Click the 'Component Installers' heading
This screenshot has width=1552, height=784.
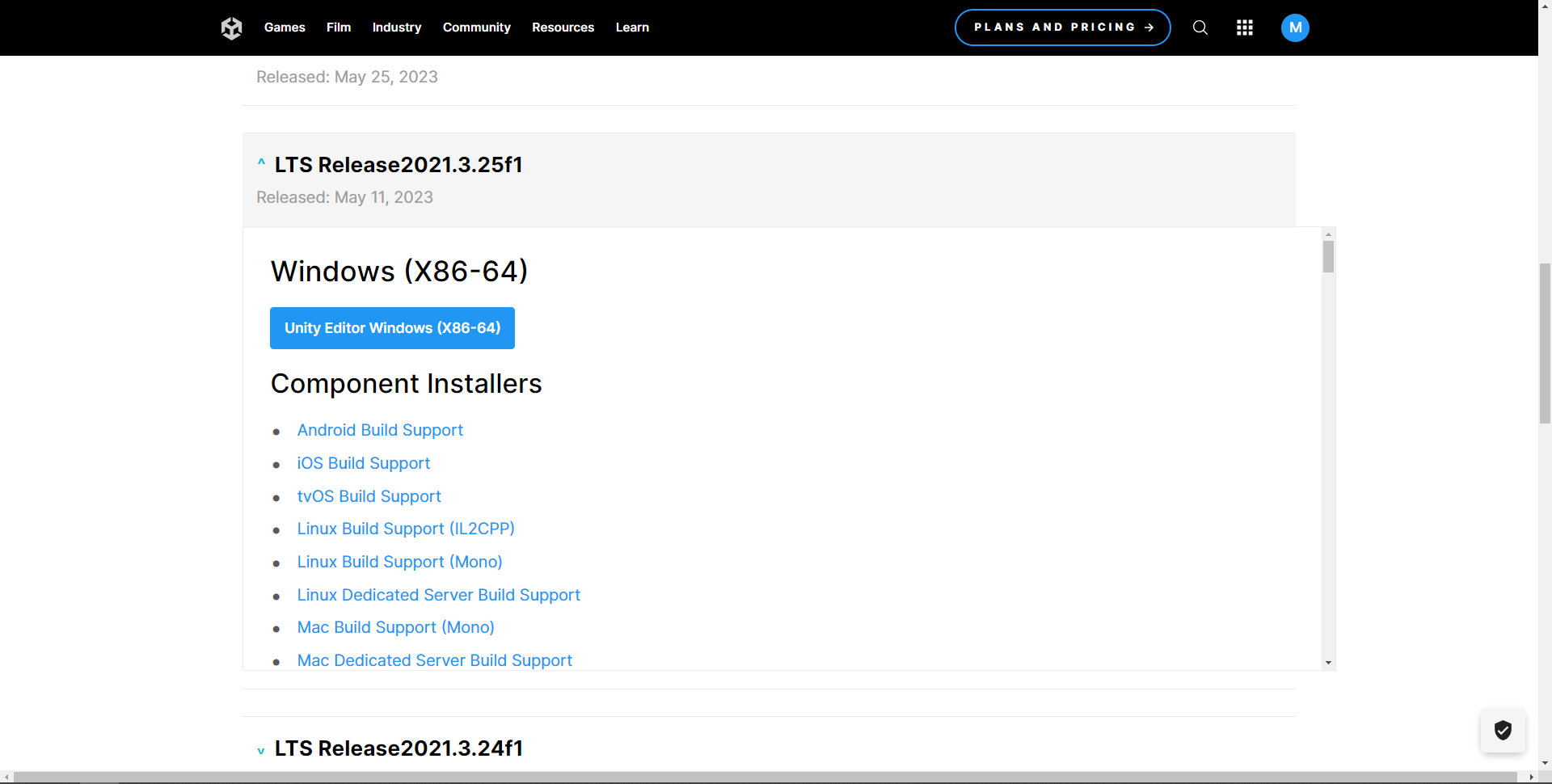pos(406,384)
